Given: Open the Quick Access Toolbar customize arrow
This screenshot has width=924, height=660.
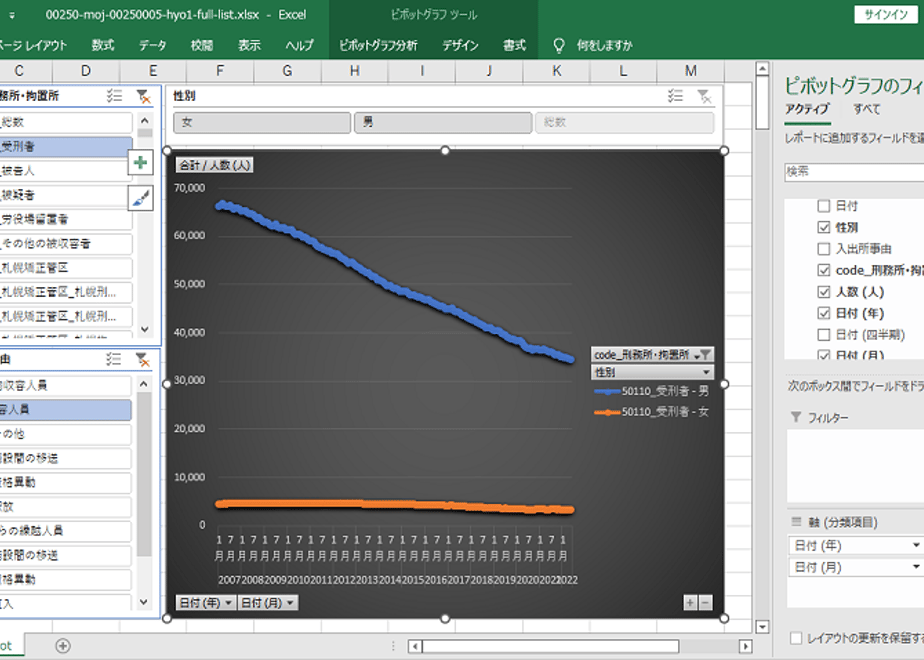Looking at the screenshot, I should 11,15.
